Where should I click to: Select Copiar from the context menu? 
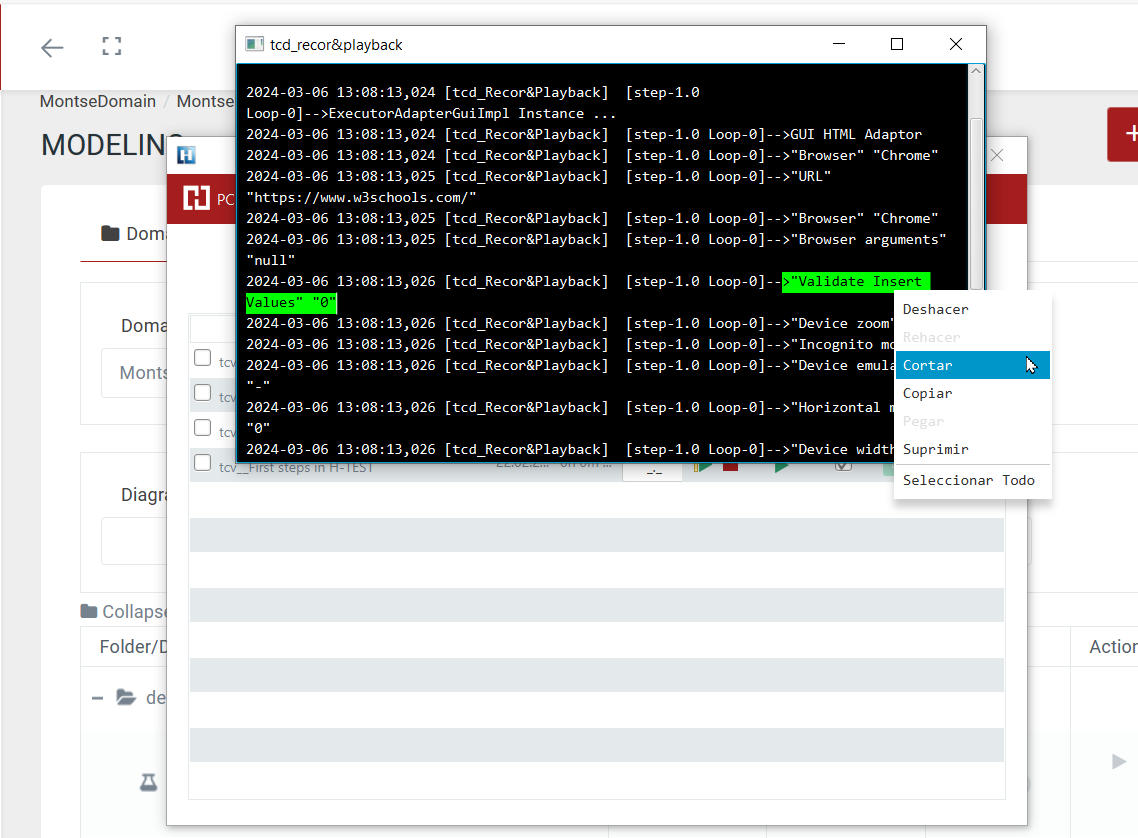tap(927, 393)
